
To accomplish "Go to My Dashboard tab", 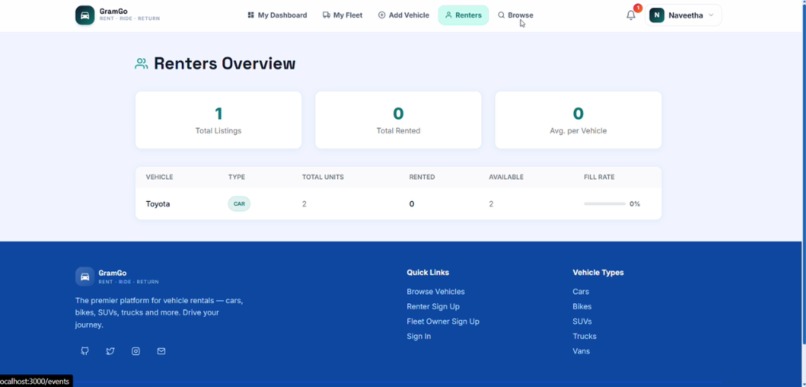I will click(x=277, y=15).
